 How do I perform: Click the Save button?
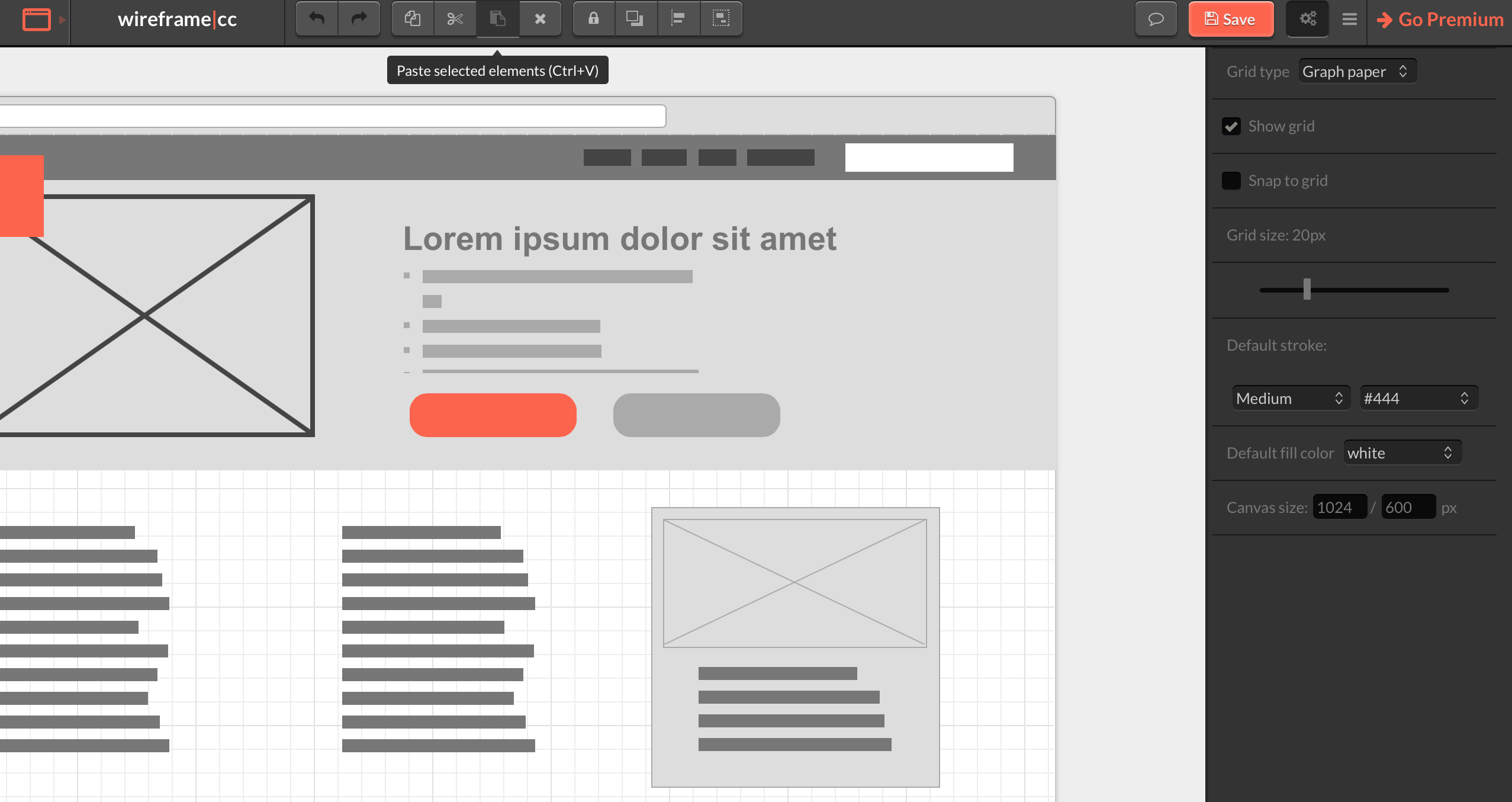tap(1231, 20)
